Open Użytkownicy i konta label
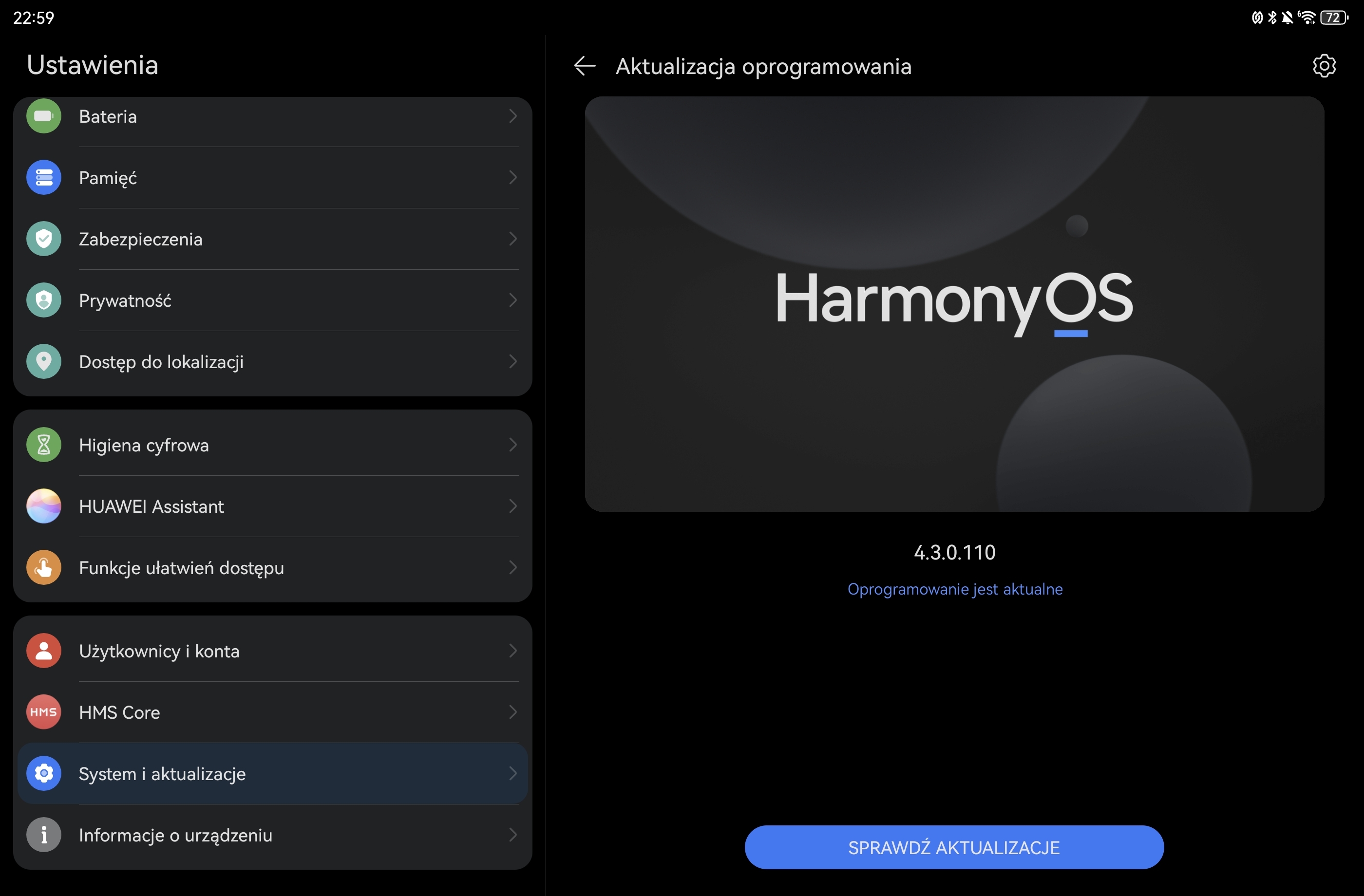 tap(159, 652)
